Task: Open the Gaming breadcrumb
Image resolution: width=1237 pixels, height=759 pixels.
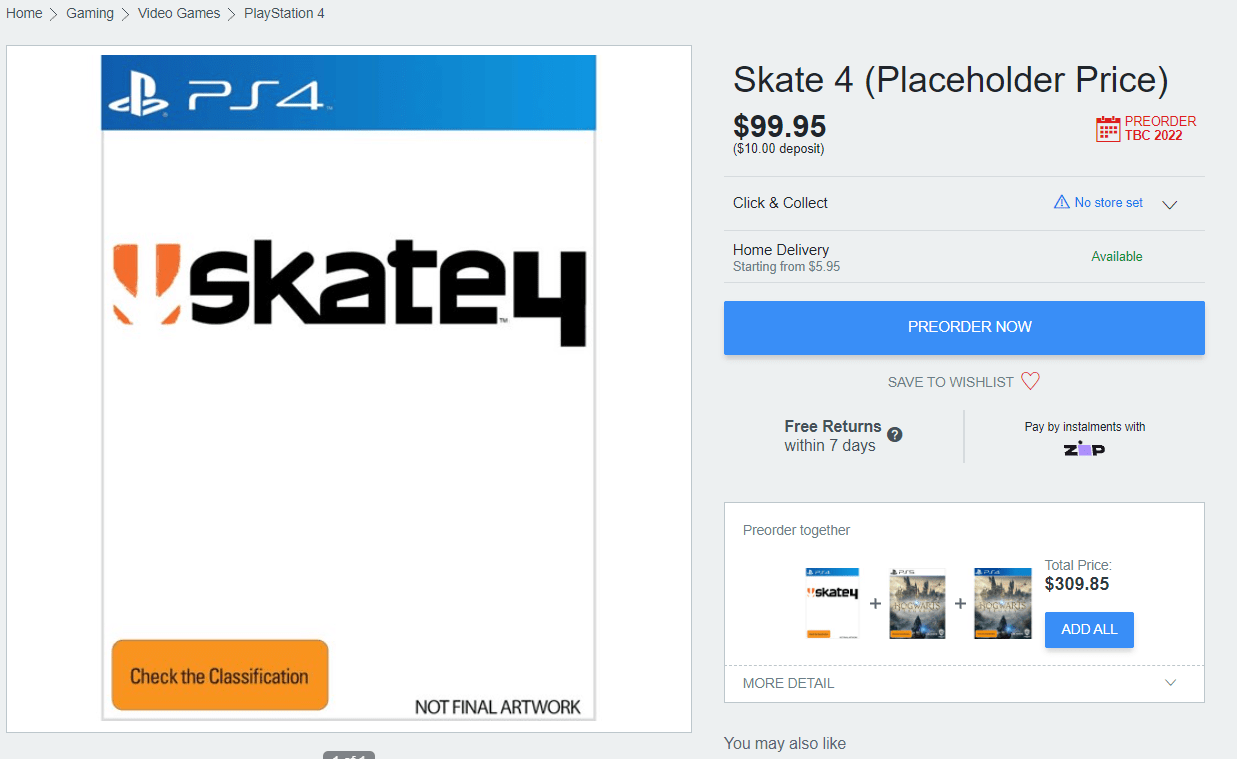Action: pyautogui.click(x=90, y=13)
